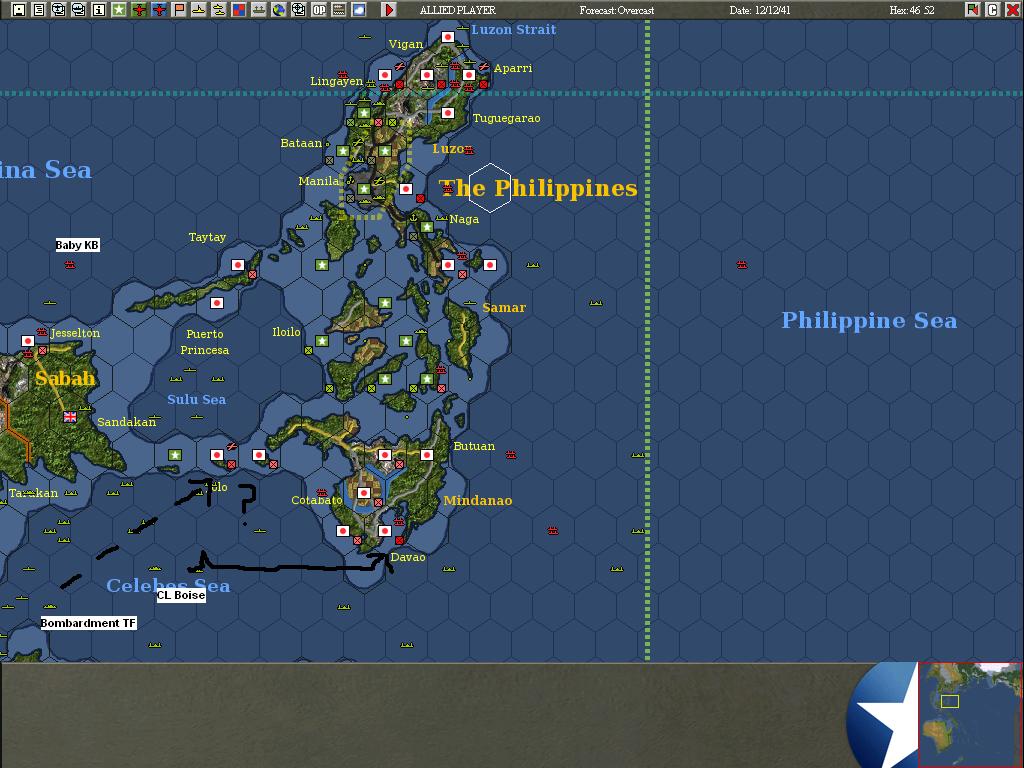
Task: Click the double yellow ships icon
Action: (219, 10)
